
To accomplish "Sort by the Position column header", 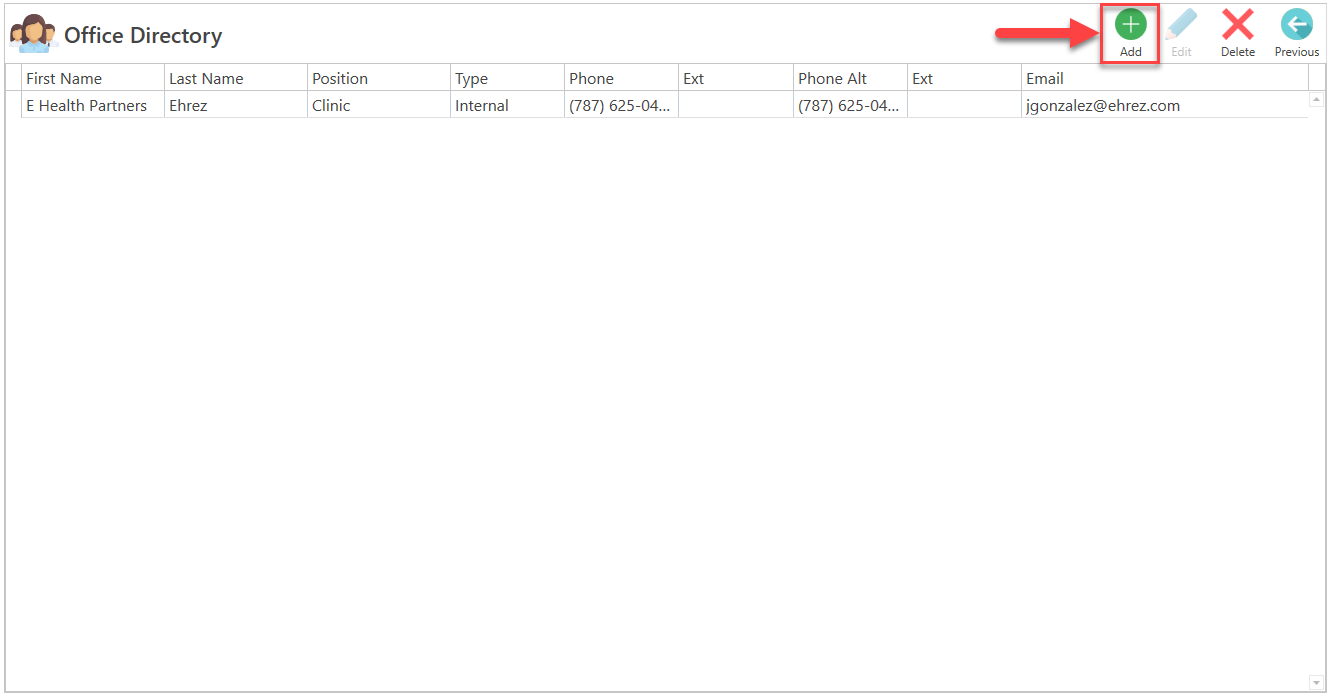I will pyautogui.click(x=379, y=78).
